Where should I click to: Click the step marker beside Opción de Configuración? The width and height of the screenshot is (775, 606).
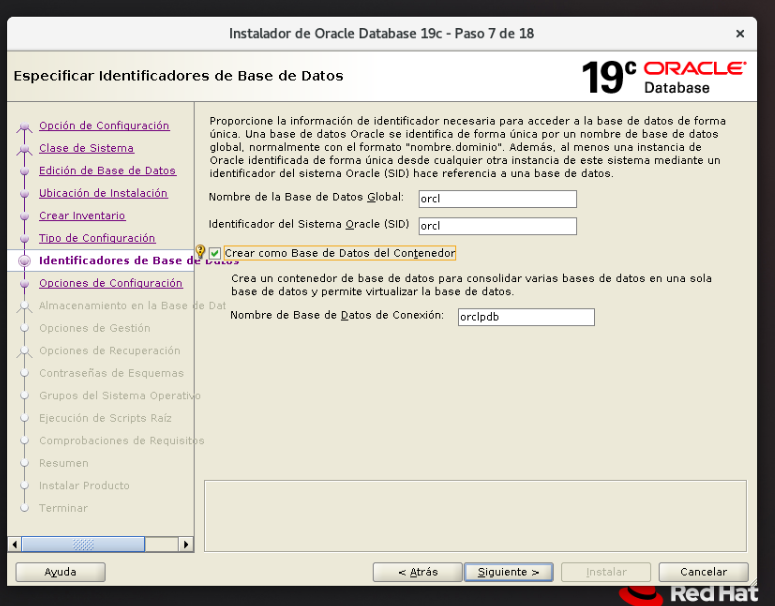[24, 127]
